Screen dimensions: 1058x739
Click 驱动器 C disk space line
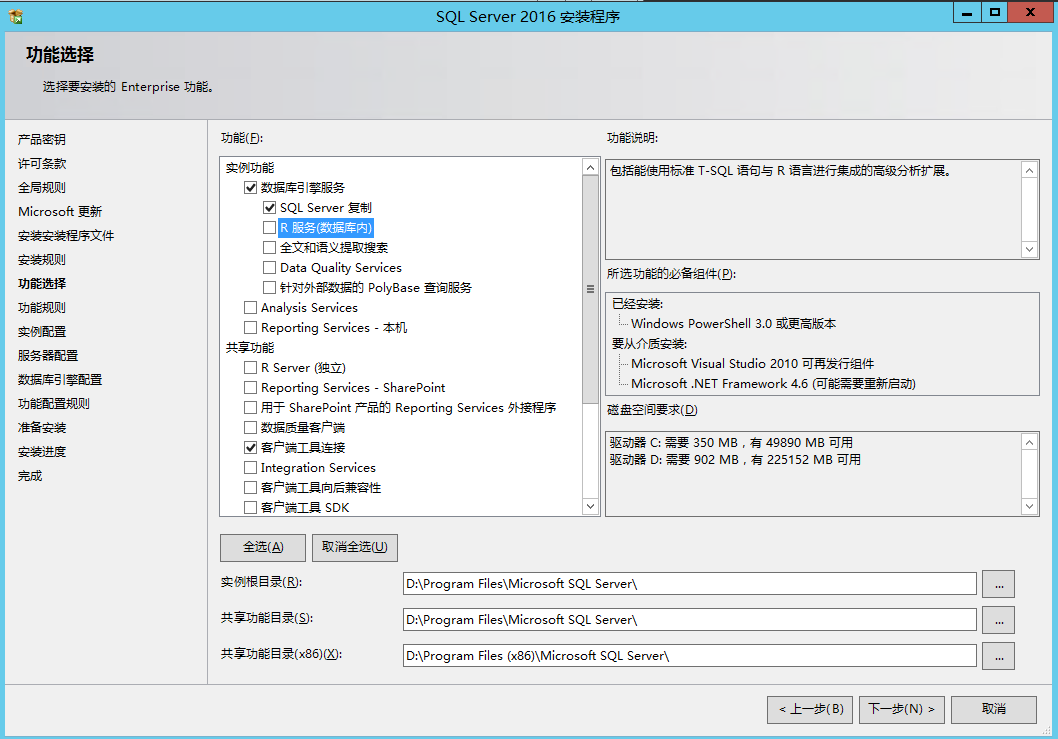(x=731, y=443)
